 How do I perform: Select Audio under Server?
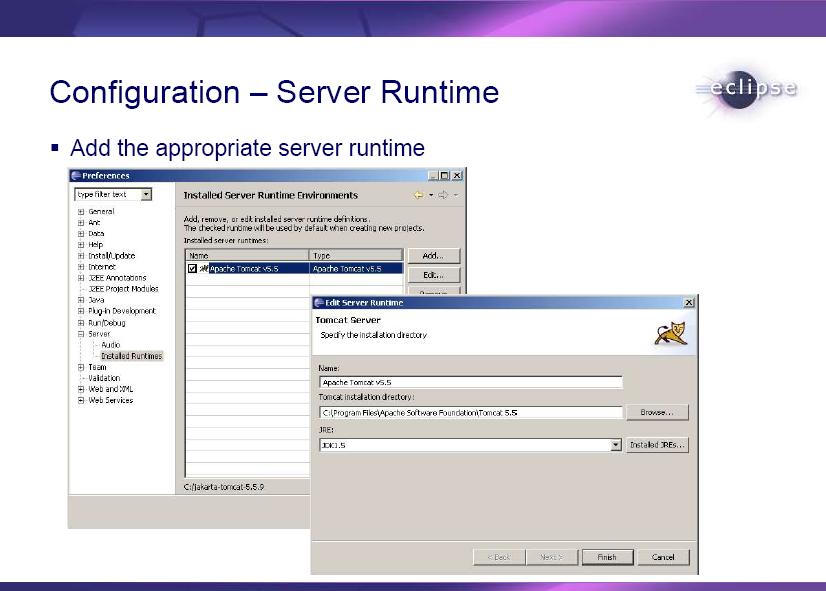pyautogui.click(x=111, y=345)
